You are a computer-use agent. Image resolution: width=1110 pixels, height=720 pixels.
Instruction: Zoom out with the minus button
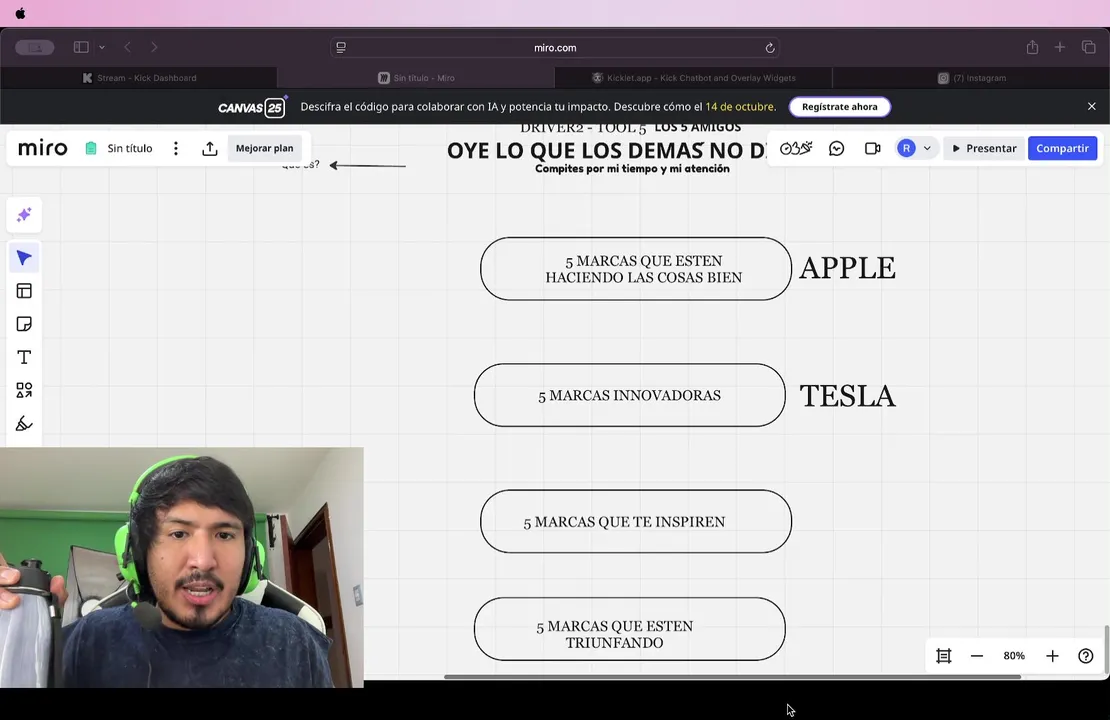click(x=977, y=656)
